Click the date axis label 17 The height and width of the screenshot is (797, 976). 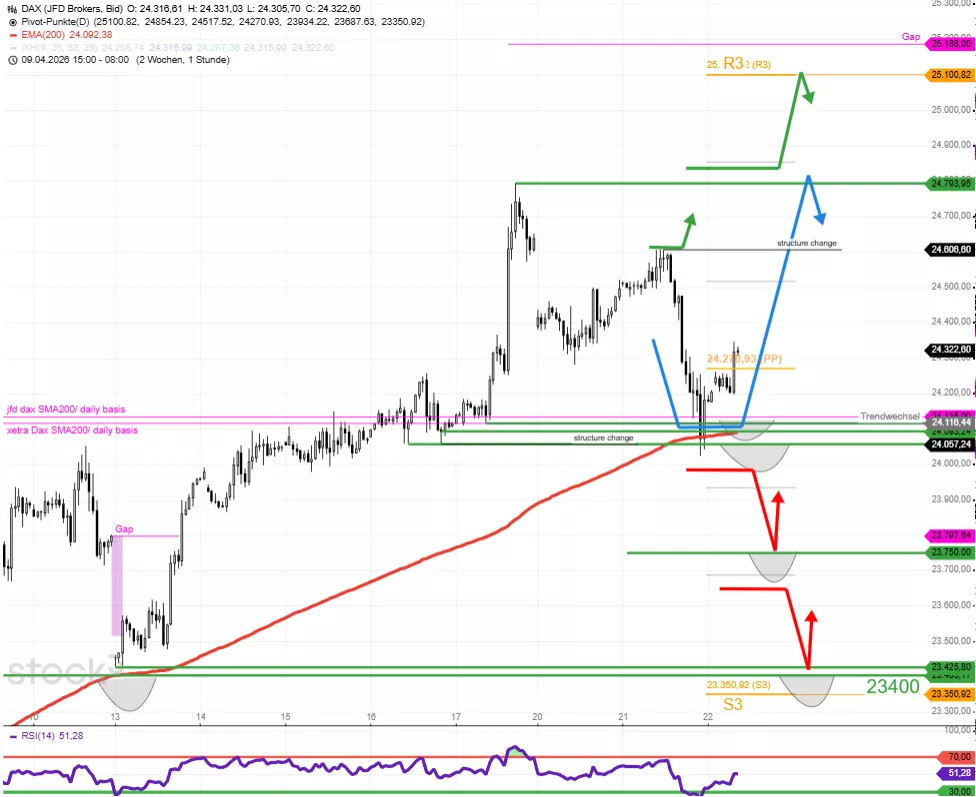click(456, 689)
